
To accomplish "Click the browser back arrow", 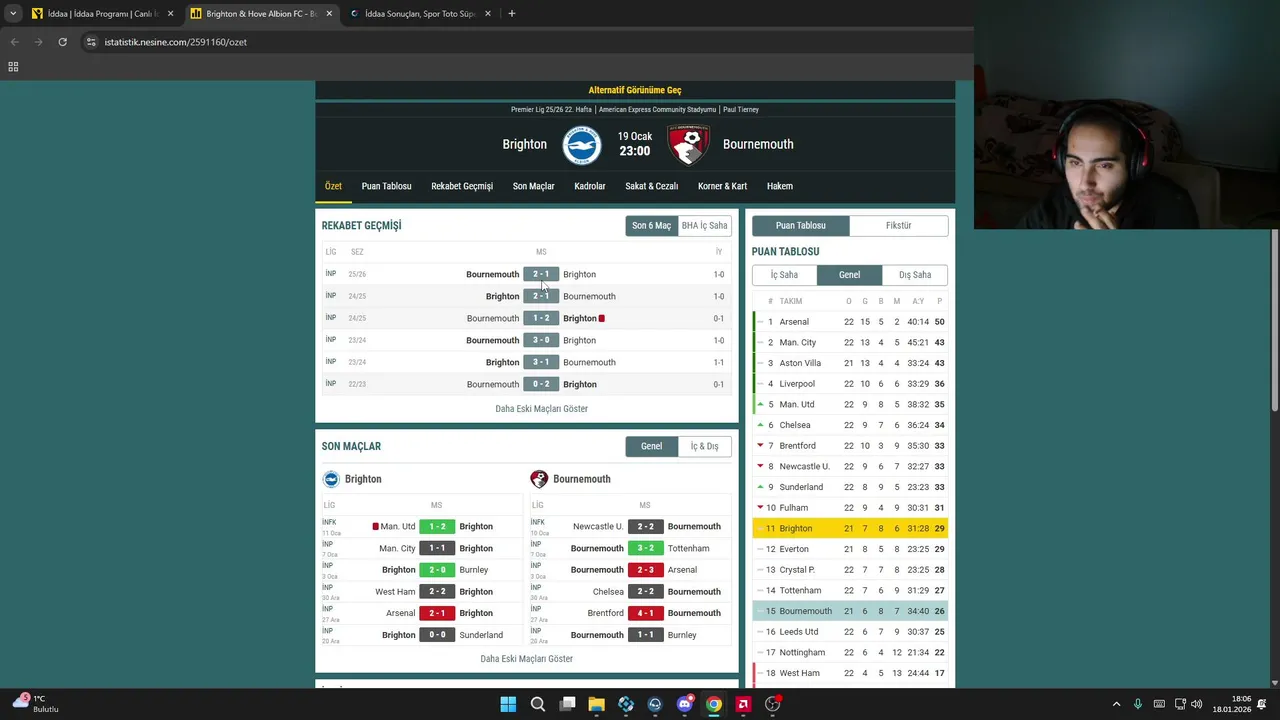I will [x=14, y=42].
